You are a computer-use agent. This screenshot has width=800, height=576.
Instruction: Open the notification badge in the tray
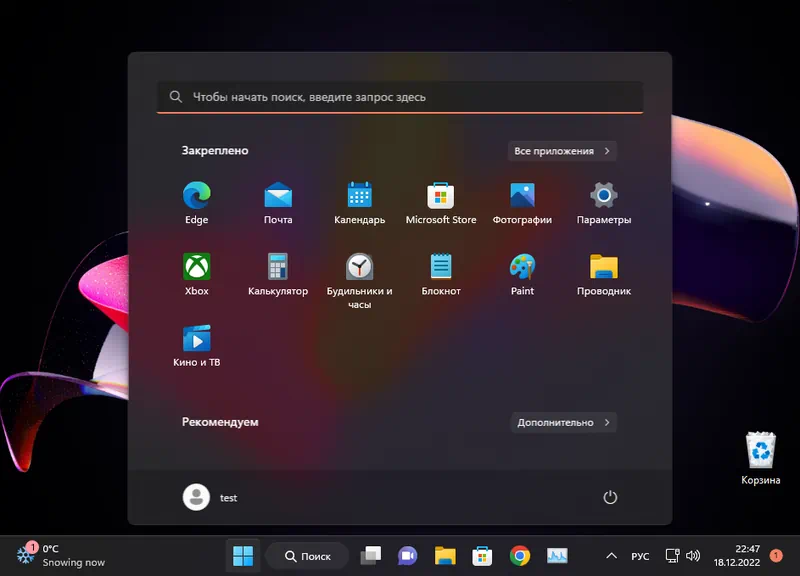pos(776,556)
